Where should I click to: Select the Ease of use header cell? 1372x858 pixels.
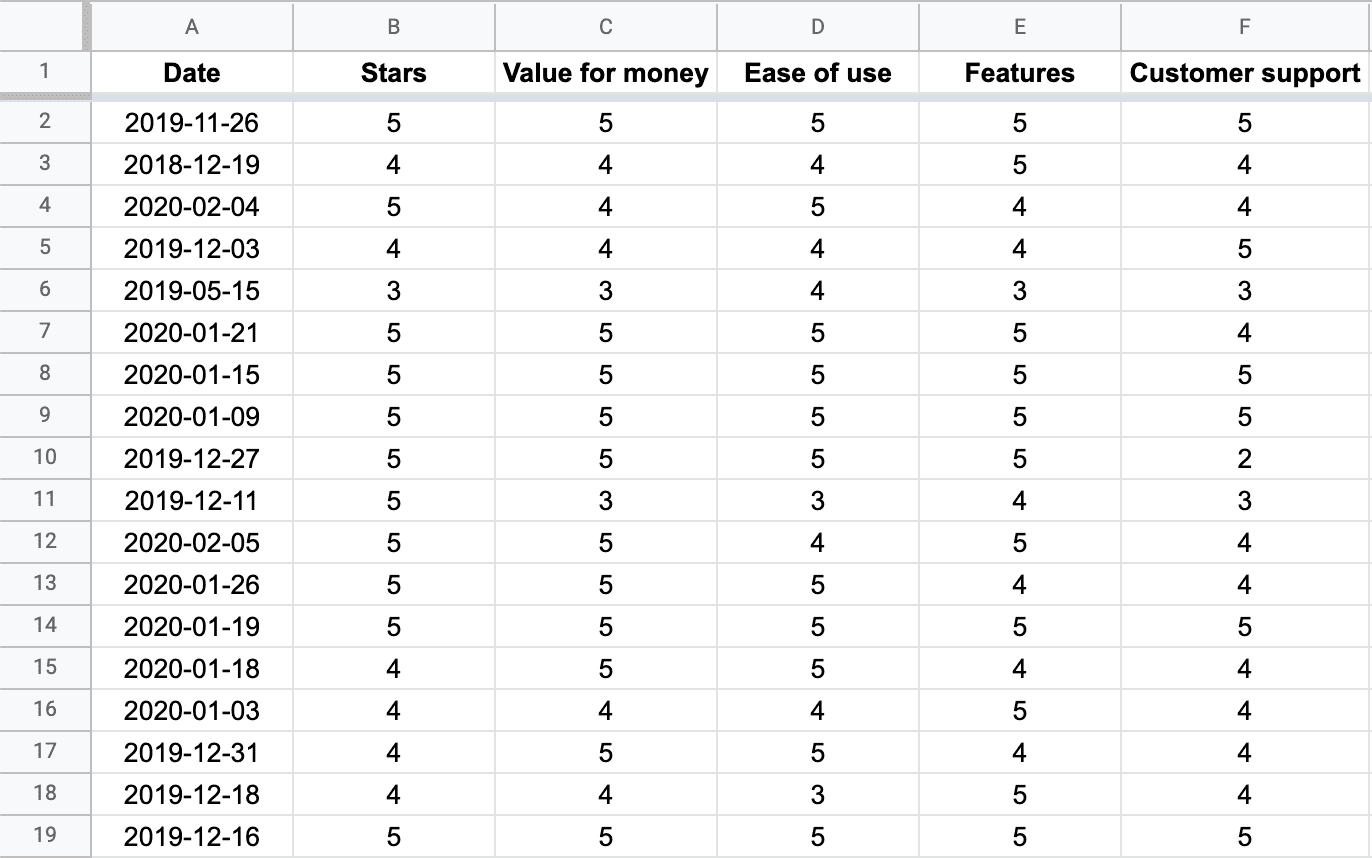tap(818, 73)
